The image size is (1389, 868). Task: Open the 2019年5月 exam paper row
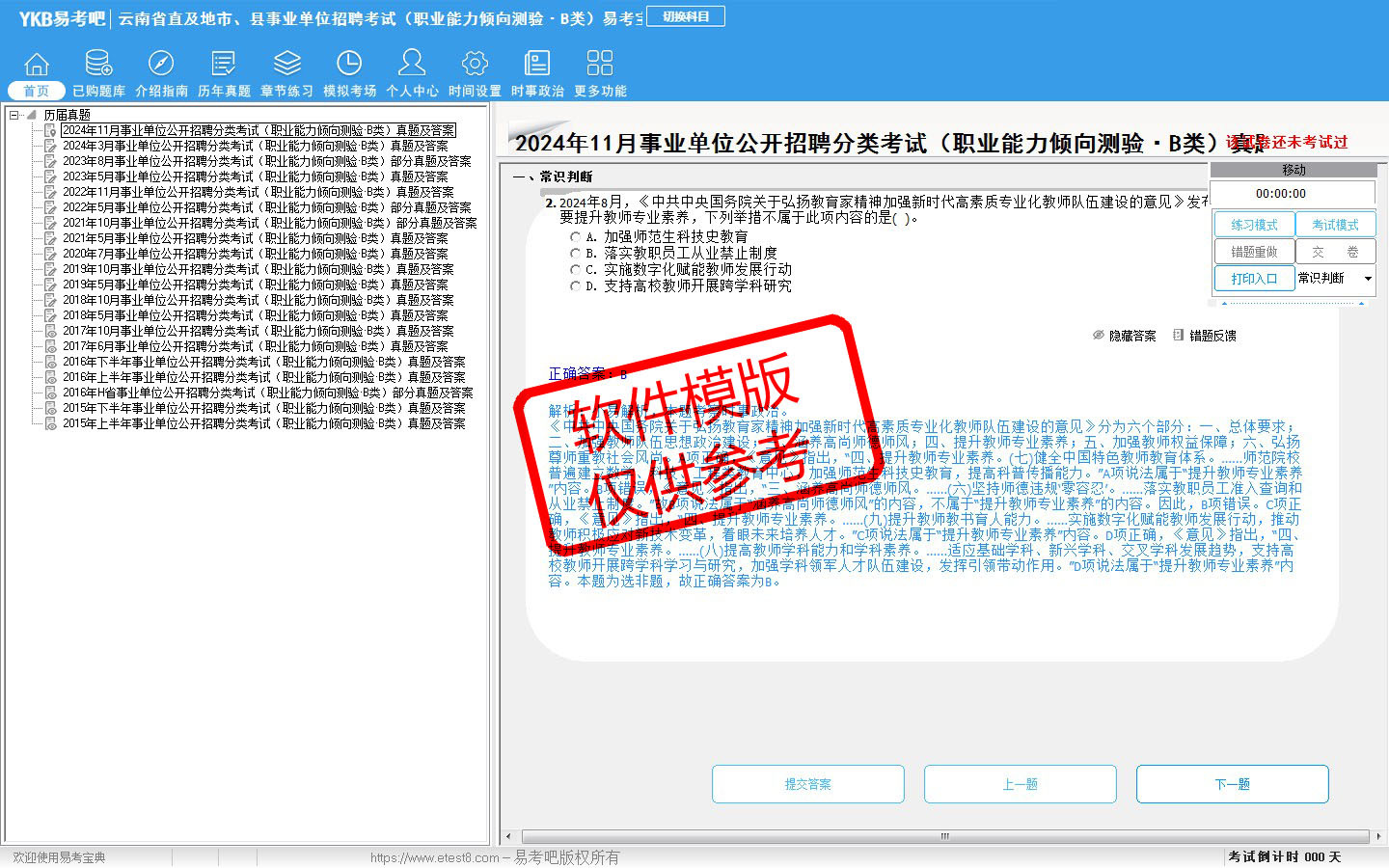[x=255, y=285]
